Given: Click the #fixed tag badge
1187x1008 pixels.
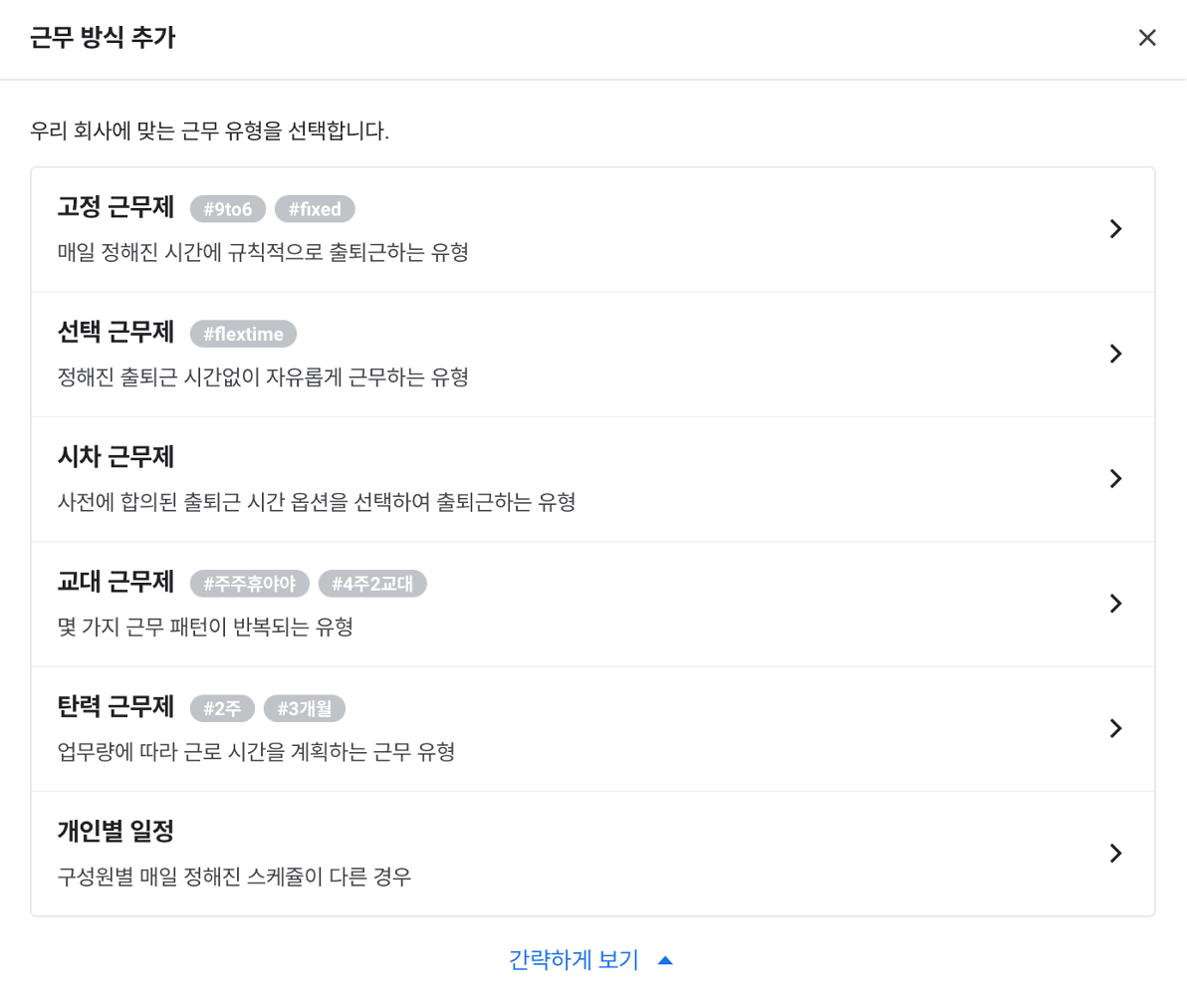Looking at the screenshot, I should [315, 209].
